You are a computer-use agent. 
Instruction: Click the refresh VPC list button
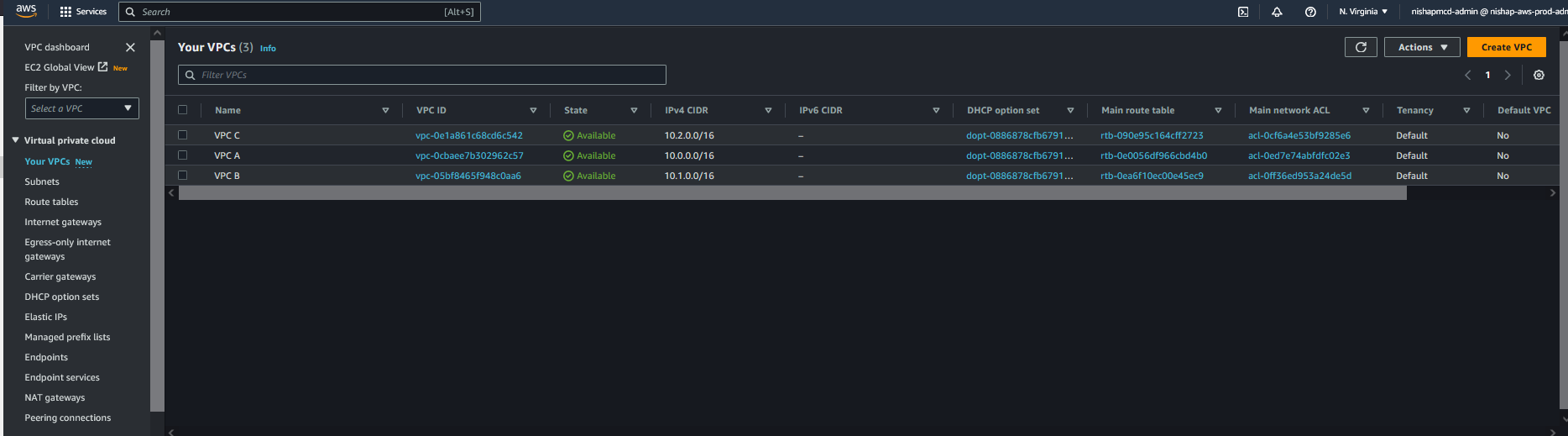pos(1361,47)
